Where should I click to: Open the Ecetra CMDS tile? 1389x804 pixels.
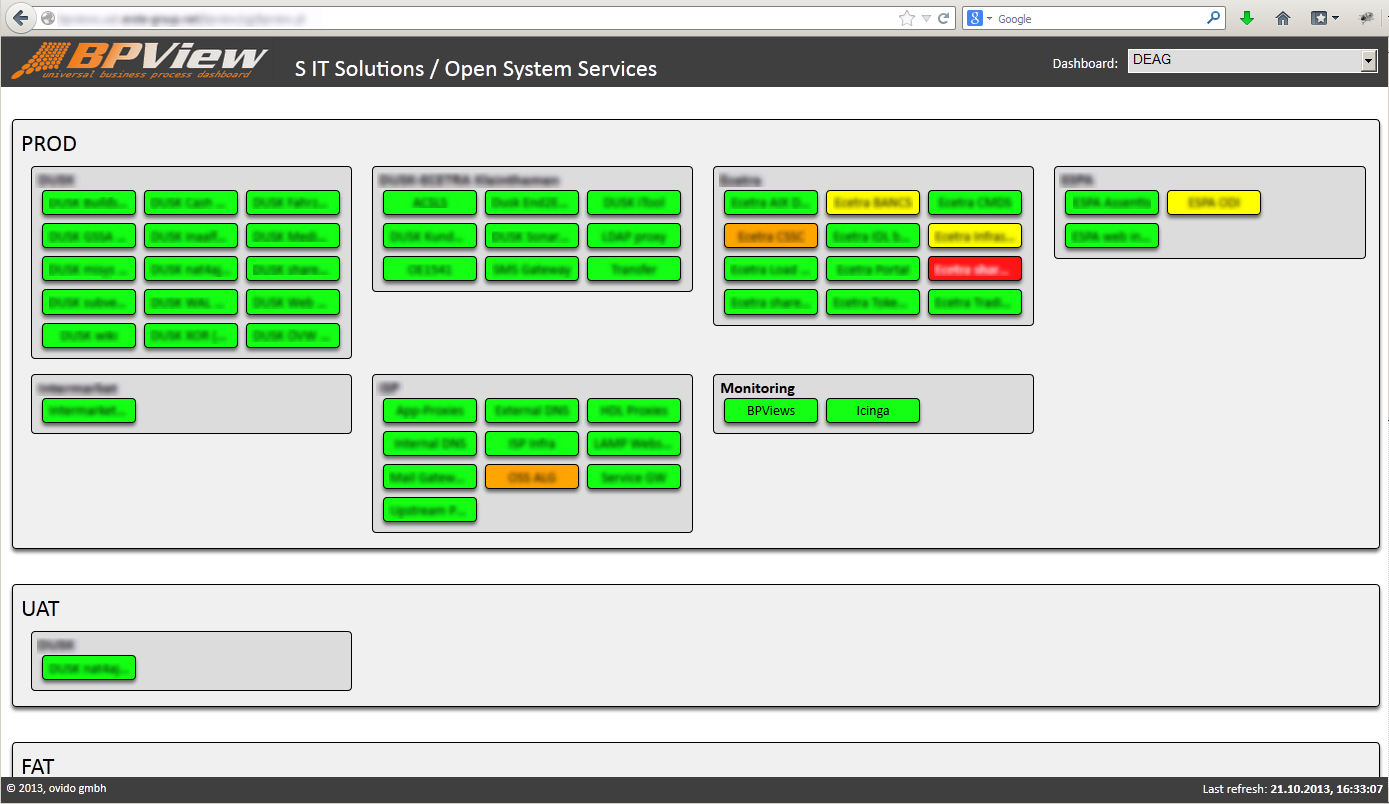(975, 203)
